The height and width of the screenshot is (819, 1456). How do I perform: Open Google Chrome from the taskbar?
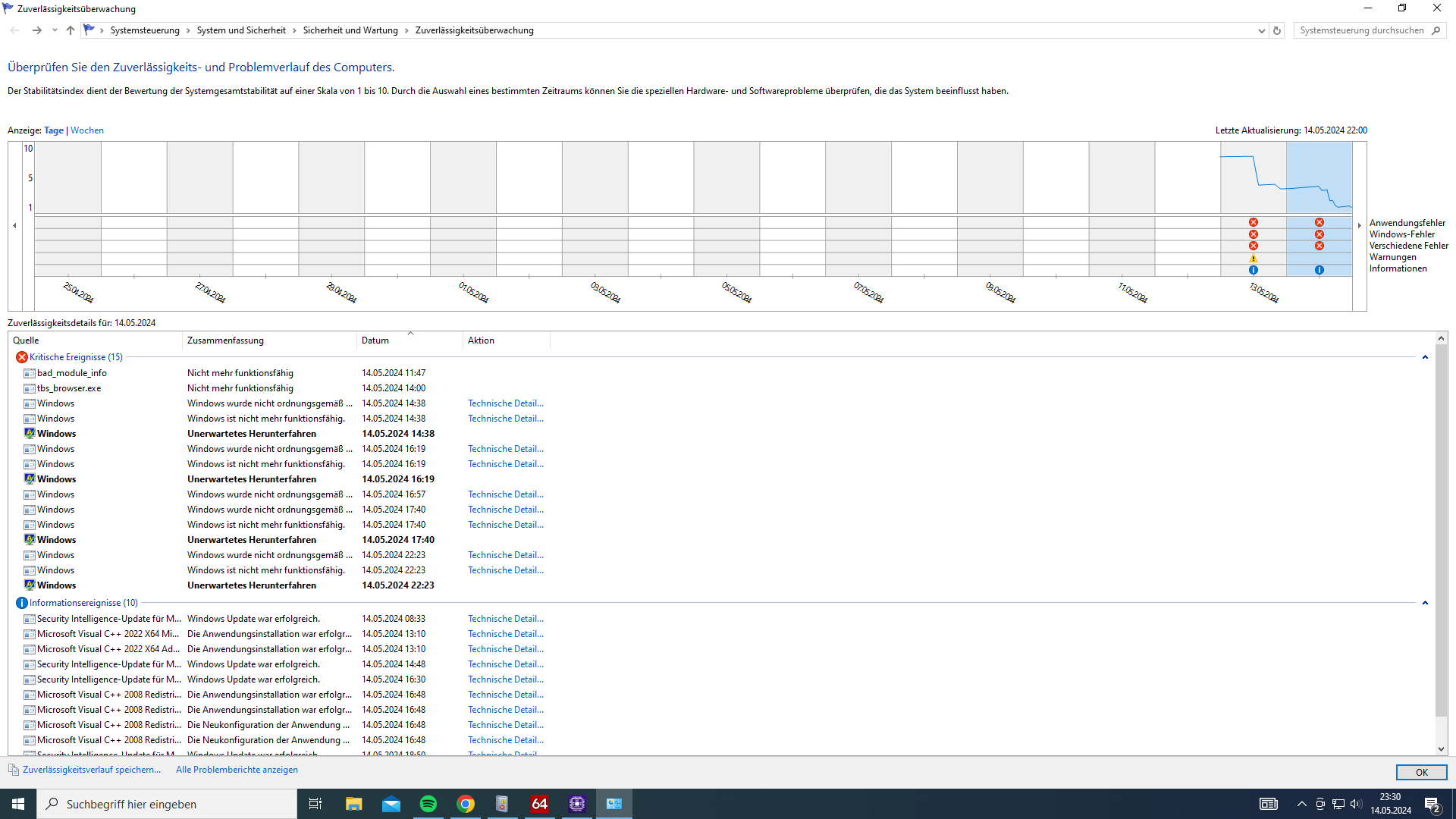pos(465,804)
